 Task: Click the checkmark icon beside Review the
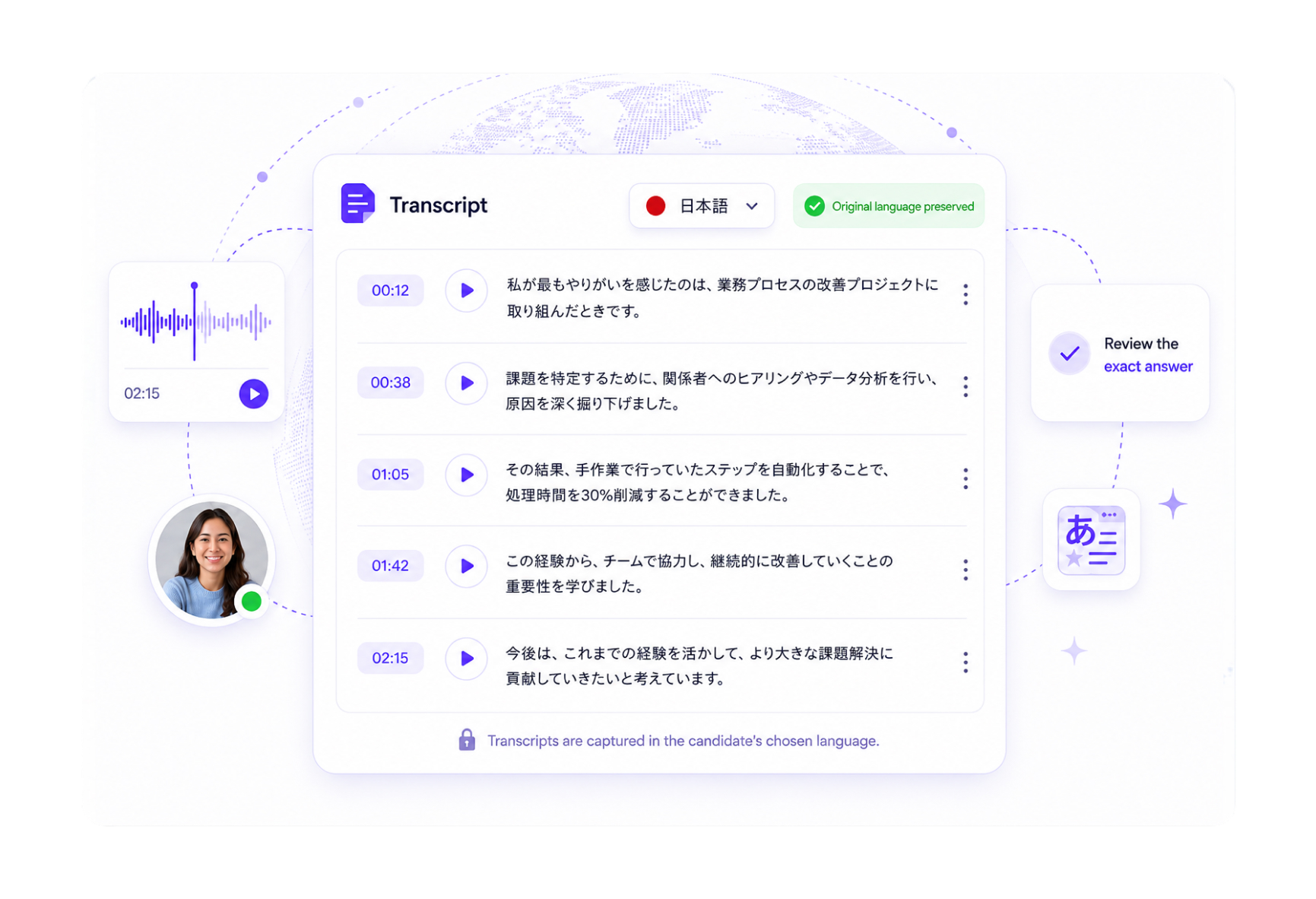click(x=1069, y=354)
